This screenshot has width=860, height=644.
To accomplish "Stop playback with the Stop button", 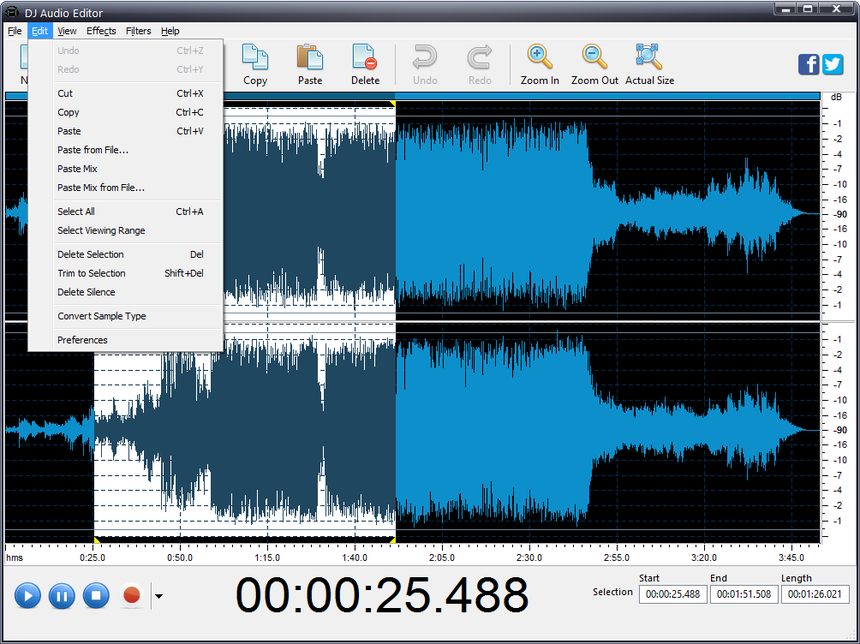I will (x=96, y=595).
